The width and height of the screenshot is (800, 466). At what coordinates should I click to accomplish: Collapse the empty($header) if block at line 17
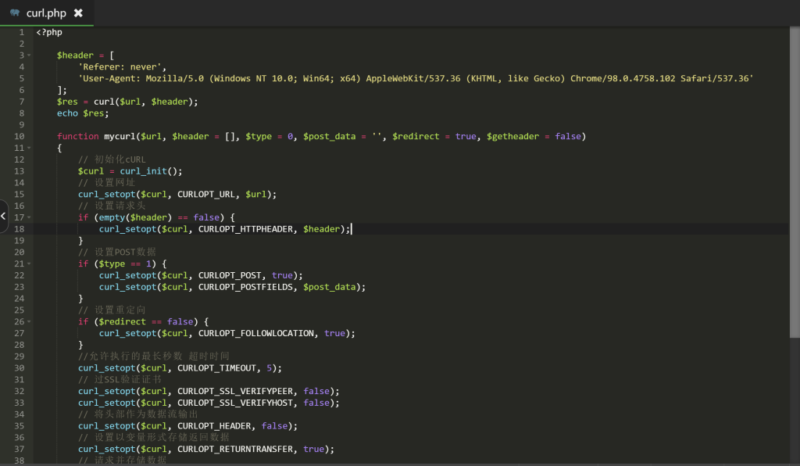tap(30, 217)
